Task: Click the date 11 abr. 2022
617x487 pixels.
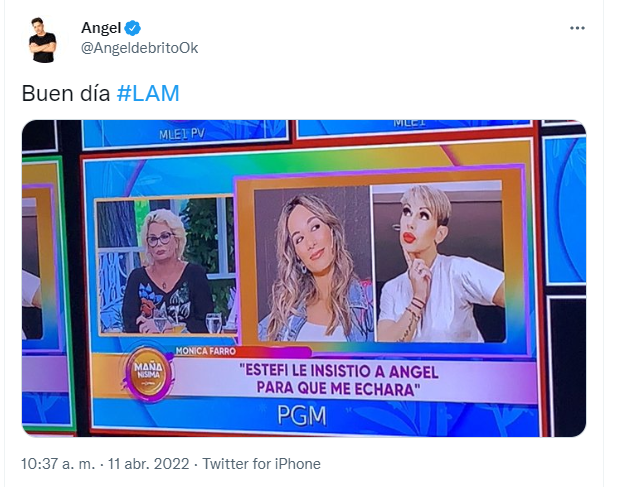Action: click(149, 464)
